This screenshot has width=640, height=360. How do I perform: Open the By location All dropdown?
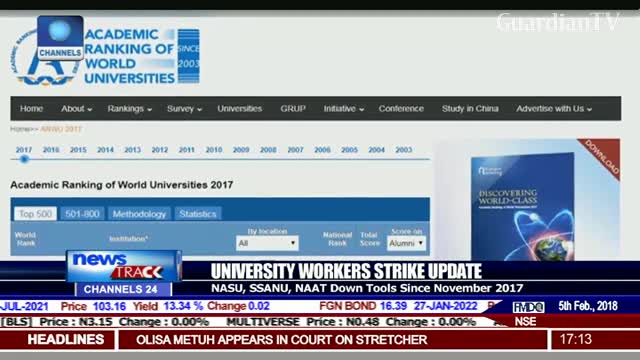tap(267, 243)
